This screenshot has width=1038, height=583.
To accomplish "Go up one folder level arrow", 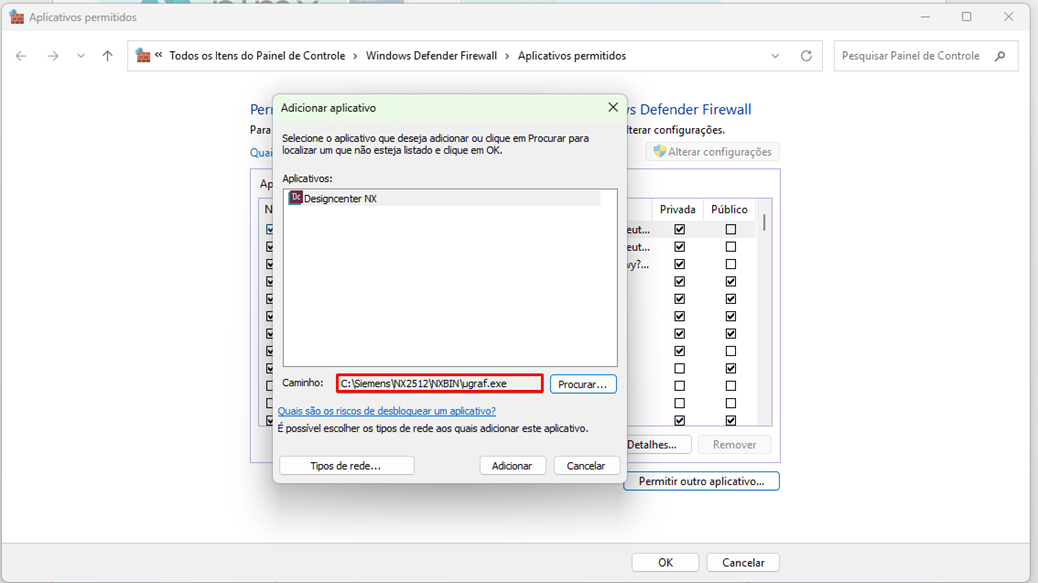I will [x=108, y=56].
